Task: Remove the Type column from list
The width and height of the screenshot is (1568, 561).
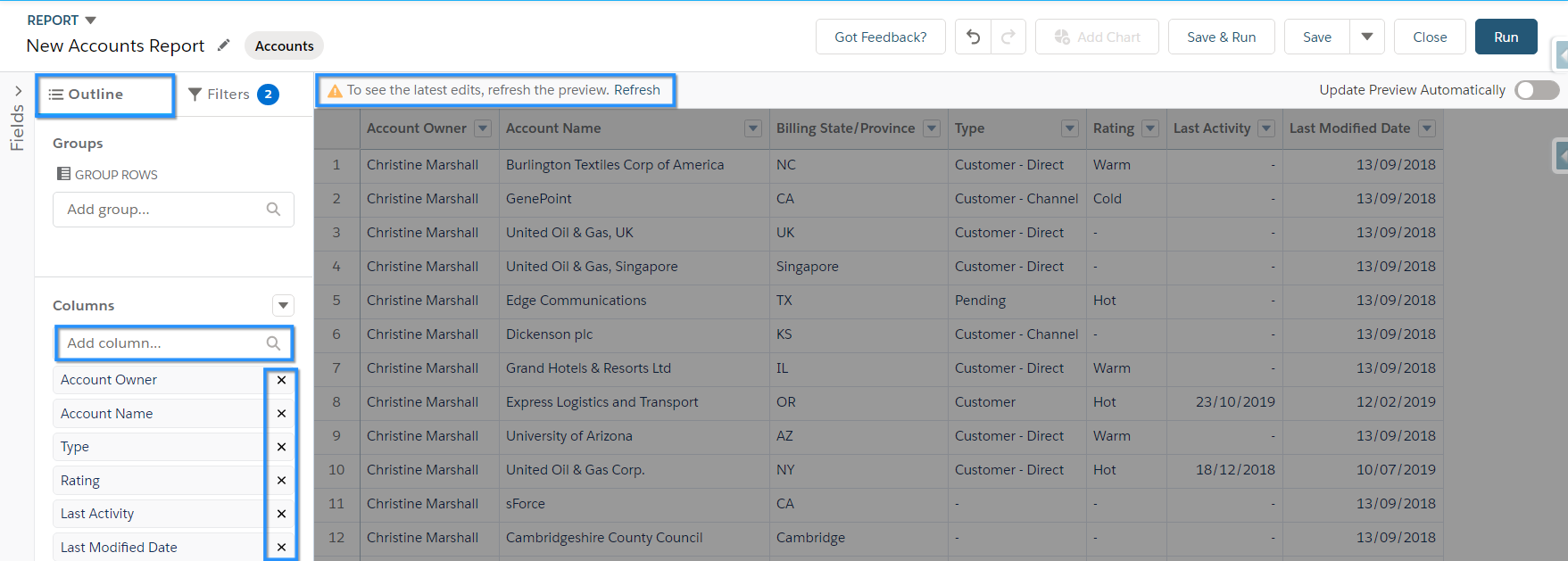Action: (281, 447)
